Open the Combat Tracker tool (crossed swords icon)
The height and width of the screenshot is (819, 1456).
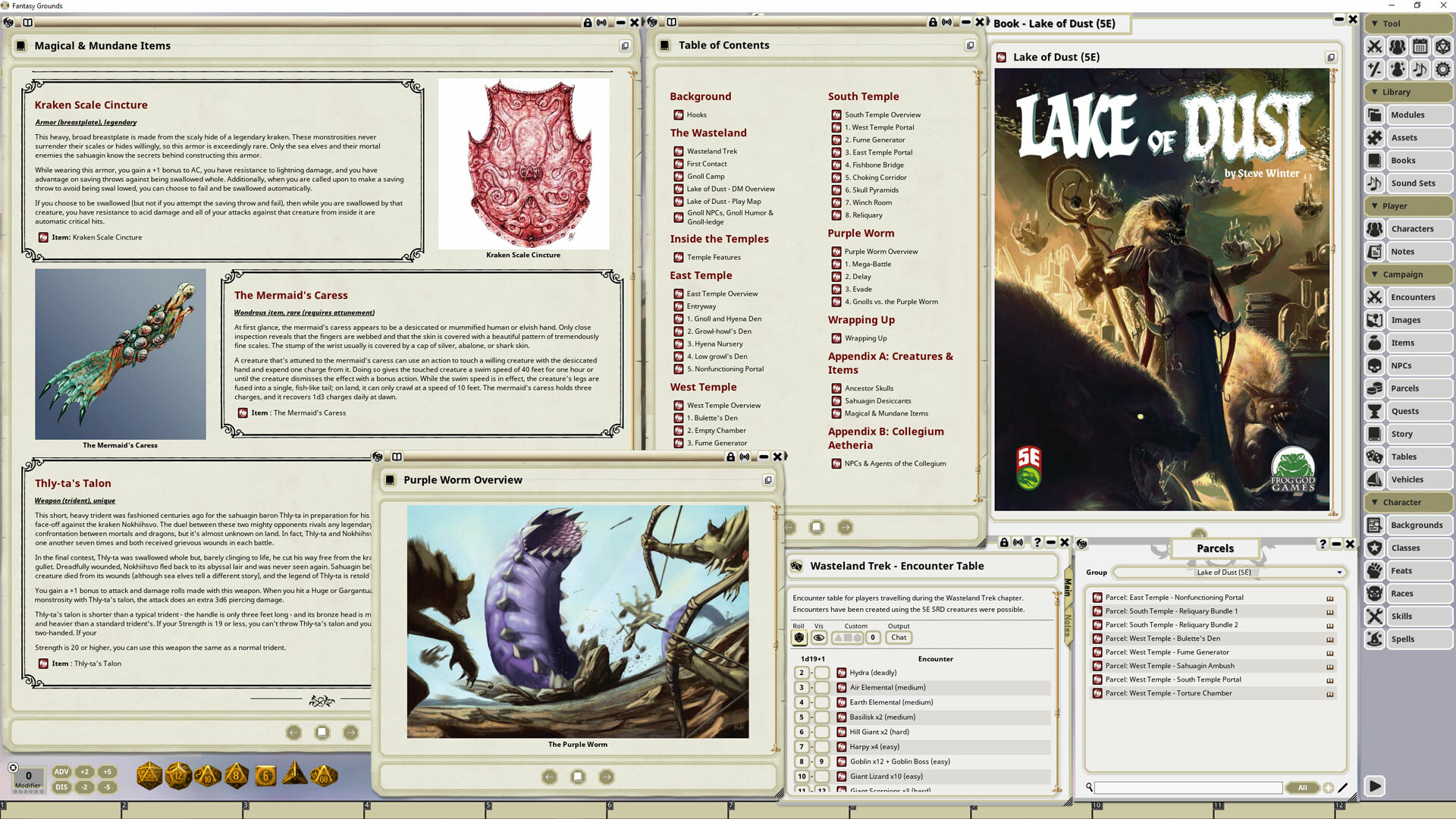pos(1375,46)
